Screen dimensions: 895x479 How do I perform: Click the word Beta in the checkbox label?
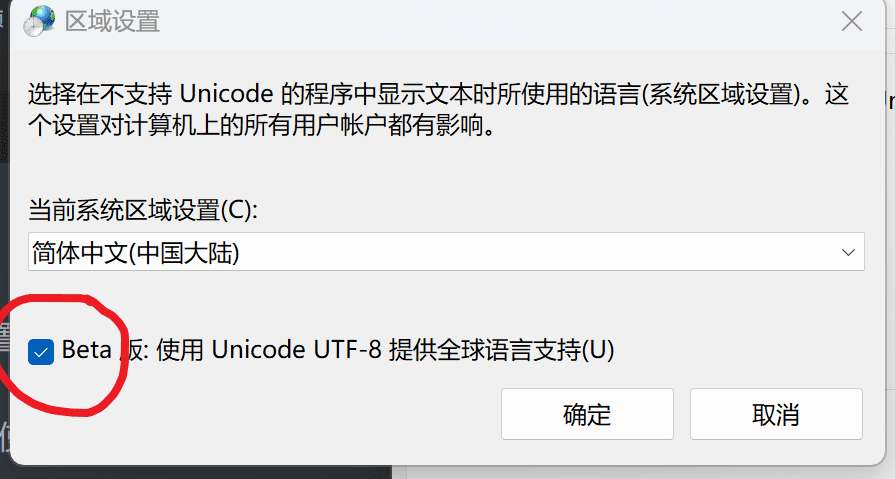[x=87, y=349]
